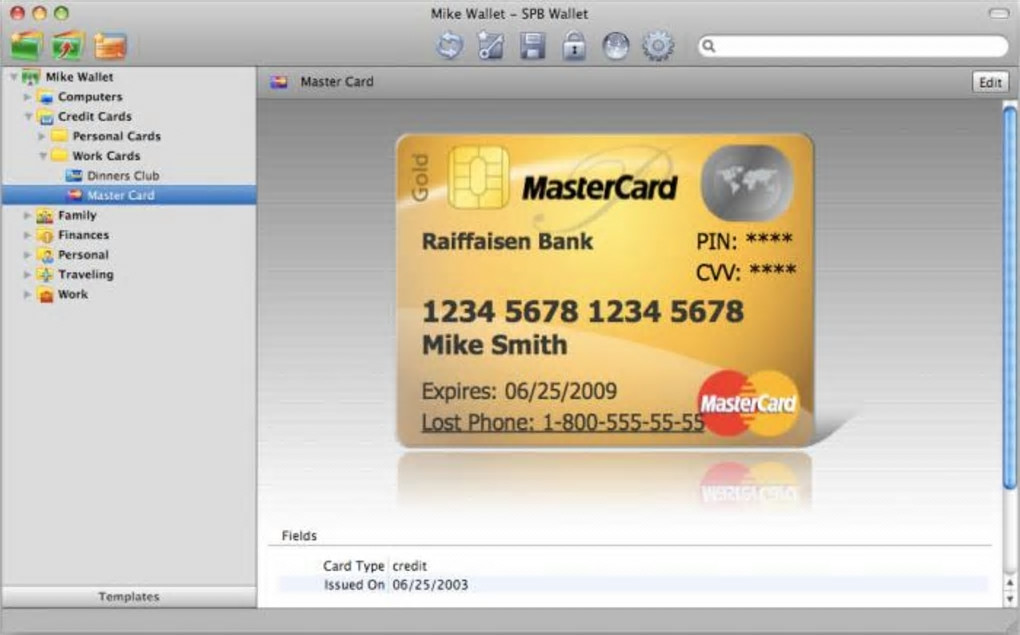The width and height of the screenshot is (1020, 635).
Task: Select the Traveling category label
Action: 85,275
